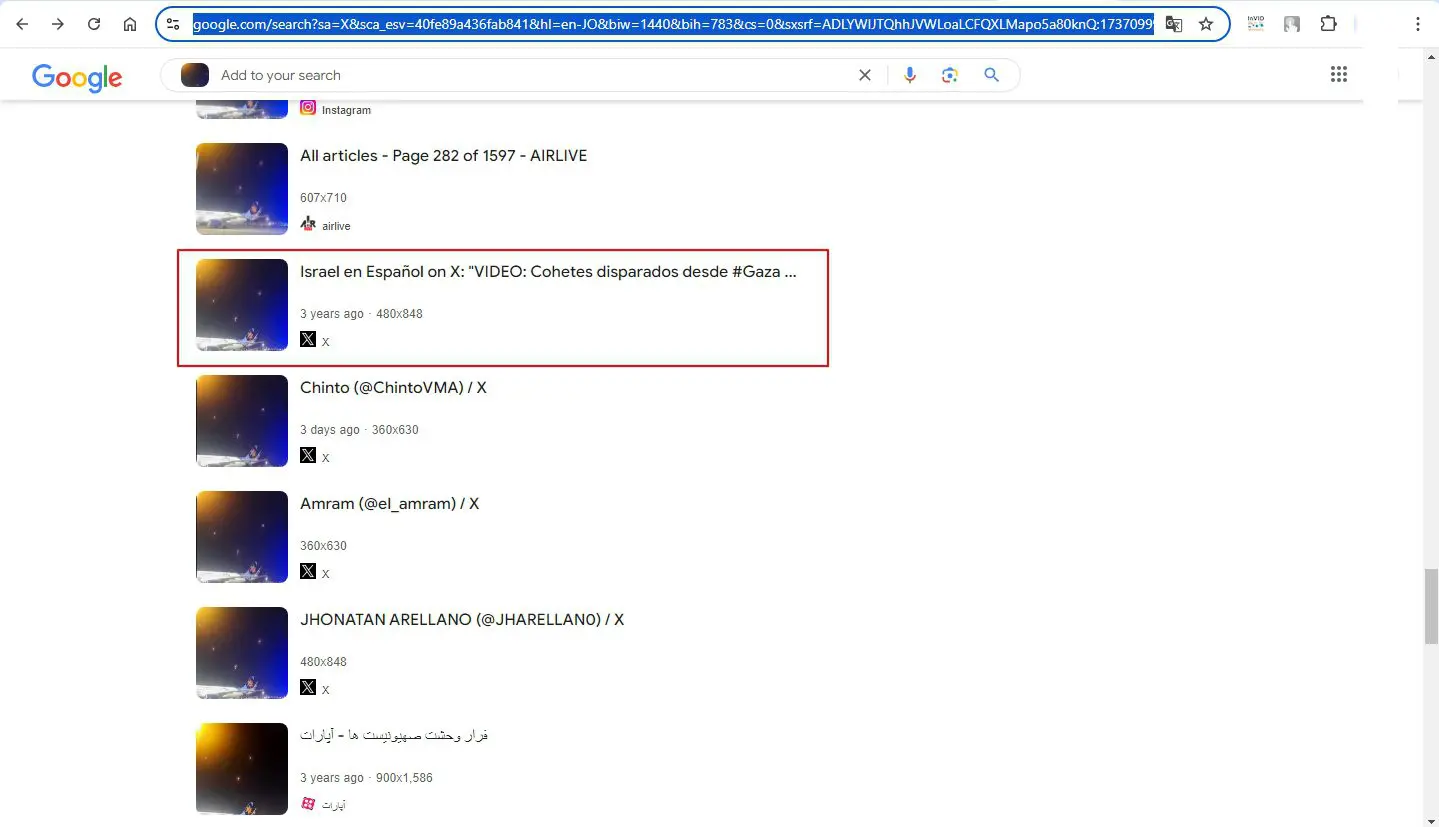1439x827 pixels.
Task: Reload the current page
Action: (94, 24)
